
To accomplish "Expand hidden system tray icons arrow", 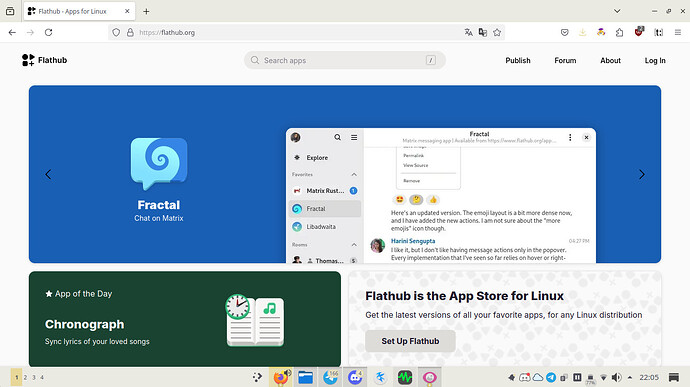I will [x=630, y=377].
